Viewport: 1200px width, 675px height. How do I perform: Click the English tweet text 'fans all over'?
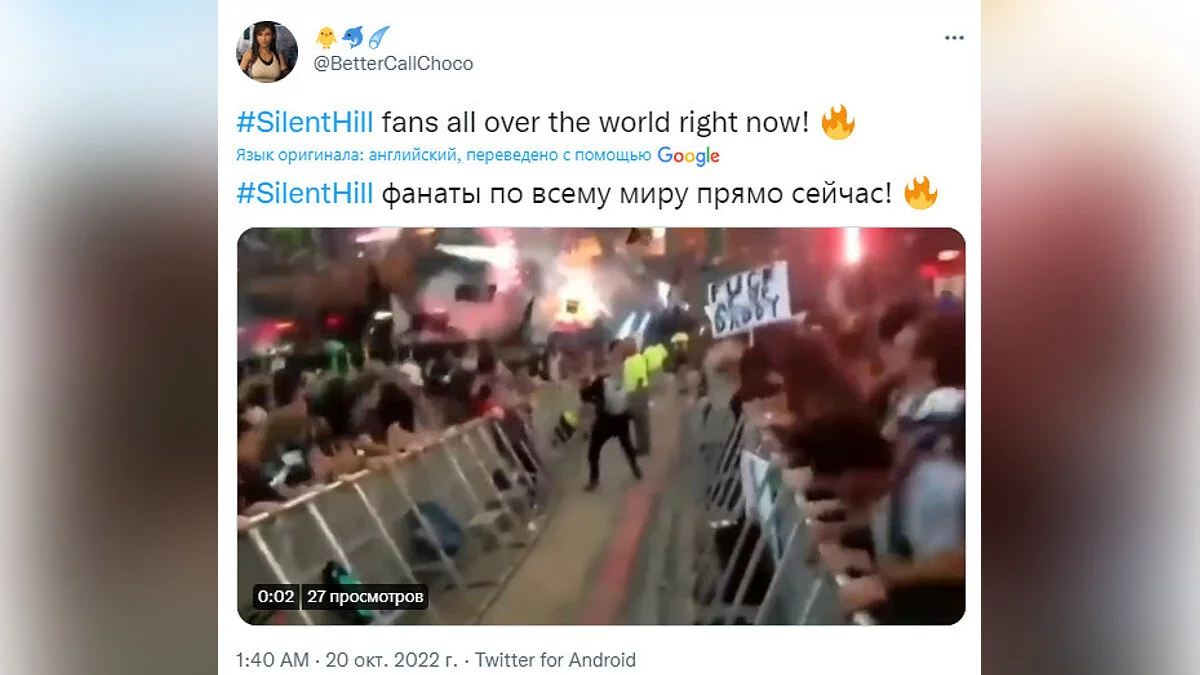pos(455,124)
